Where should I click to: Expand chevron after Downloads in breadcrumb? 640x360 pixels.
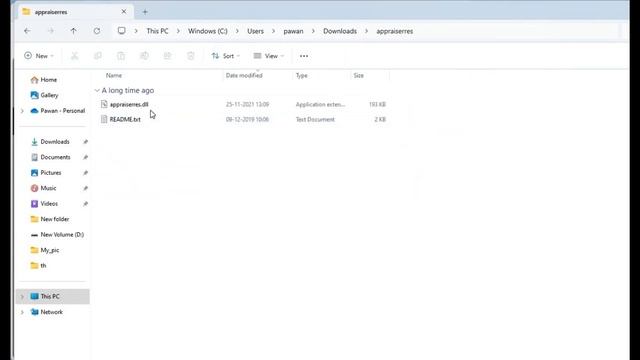pyautogui.click(x=367, y=31)
